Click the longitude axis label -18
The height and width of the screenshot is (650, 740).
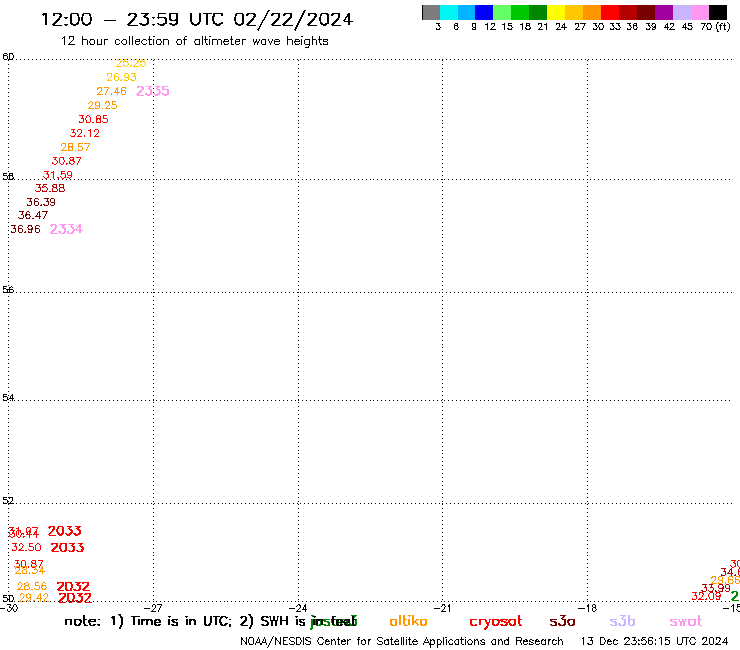coord(588,608)
